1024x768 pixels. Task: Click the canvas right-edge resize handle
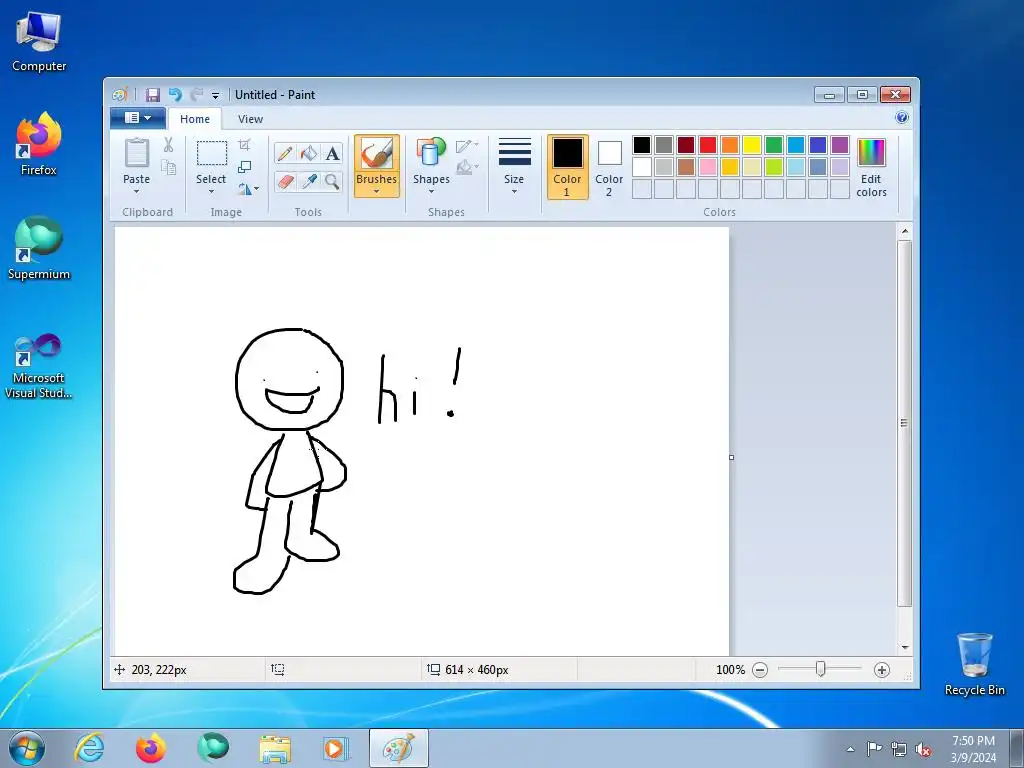(x=731, y=457)
